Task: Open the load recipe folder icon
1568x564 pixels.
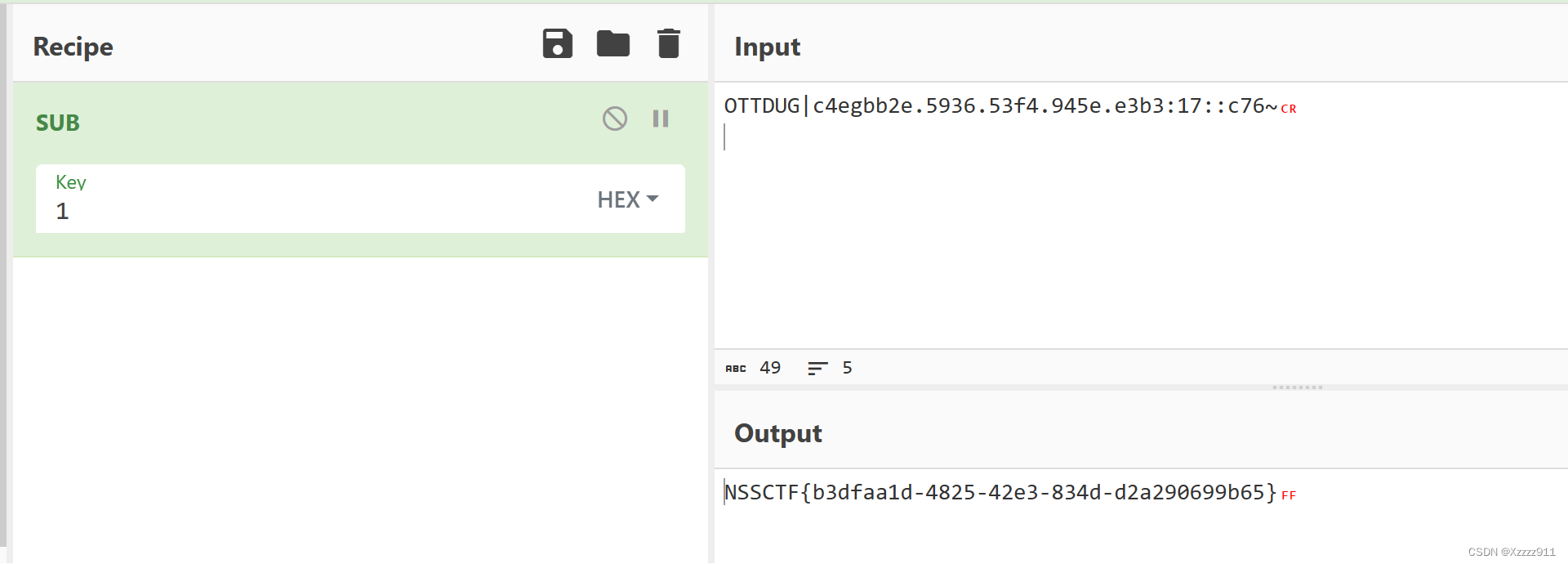Action: 612,44
